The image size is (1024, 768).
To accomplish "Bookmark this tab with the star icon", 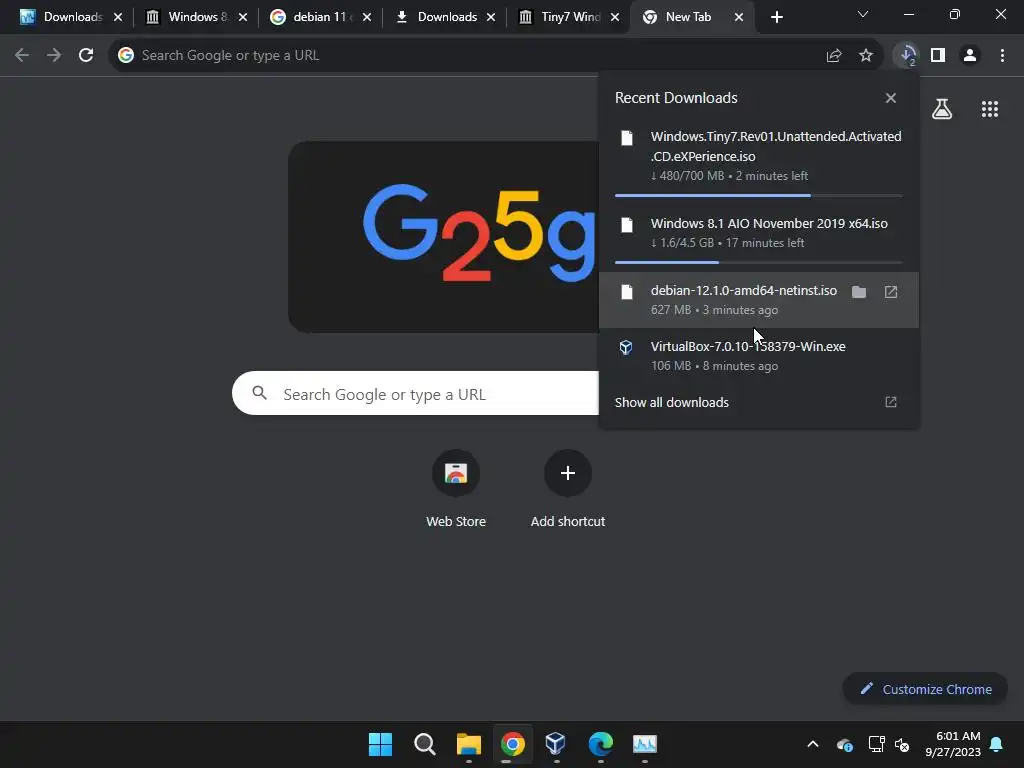I will point(866,56).
